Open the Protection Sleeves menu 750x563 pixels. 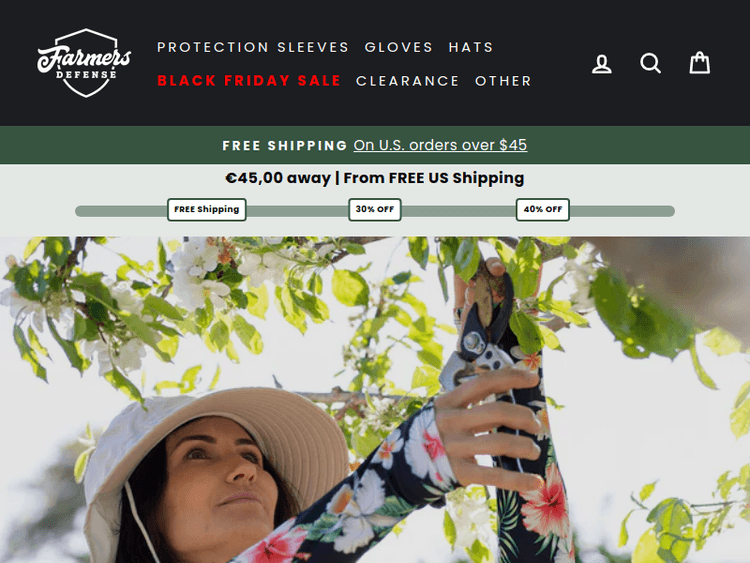(253, 47)
